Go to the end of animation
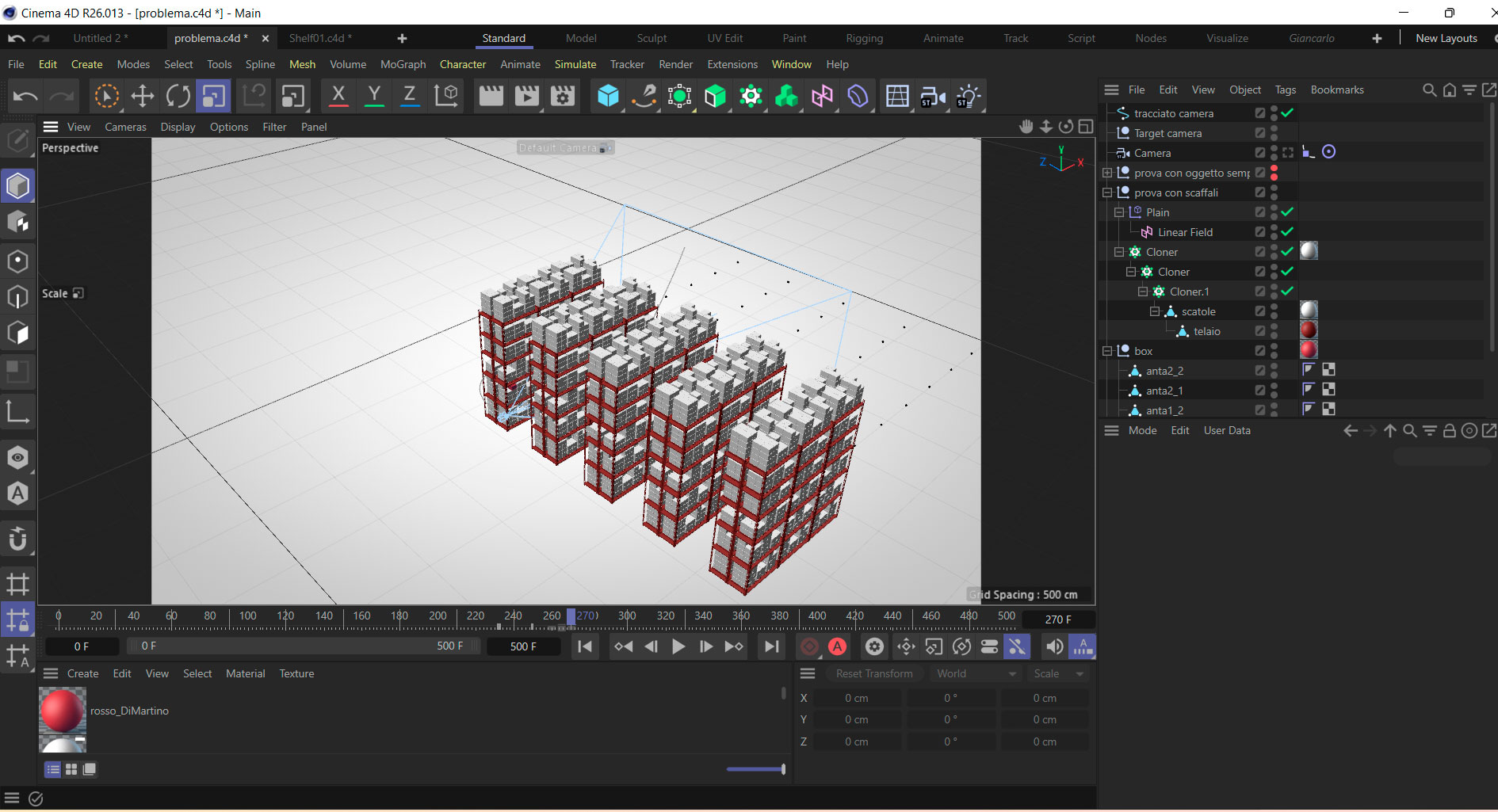1498x812 pixels. [x=771, y=646]
